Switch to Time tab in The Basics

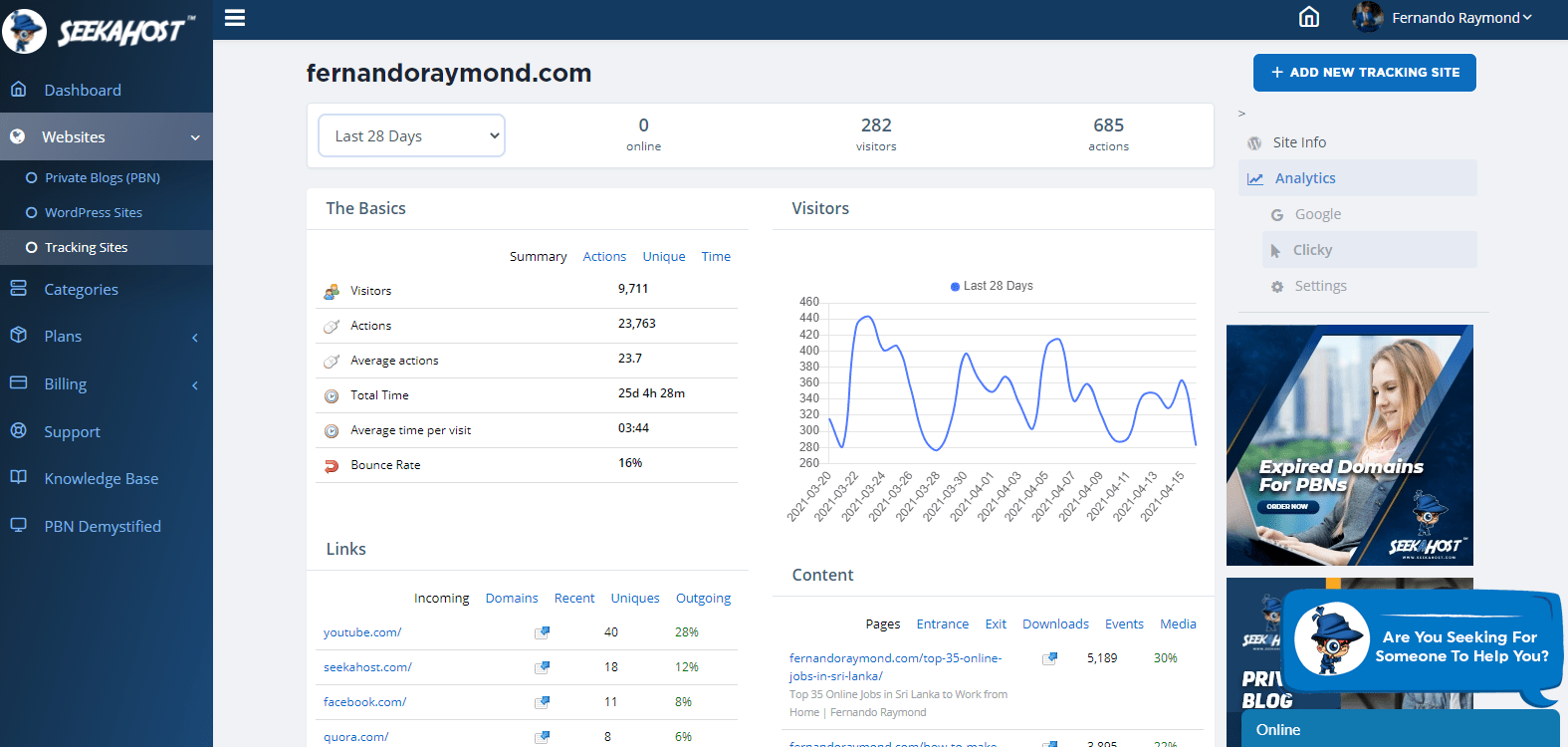(x=716, y=256)
